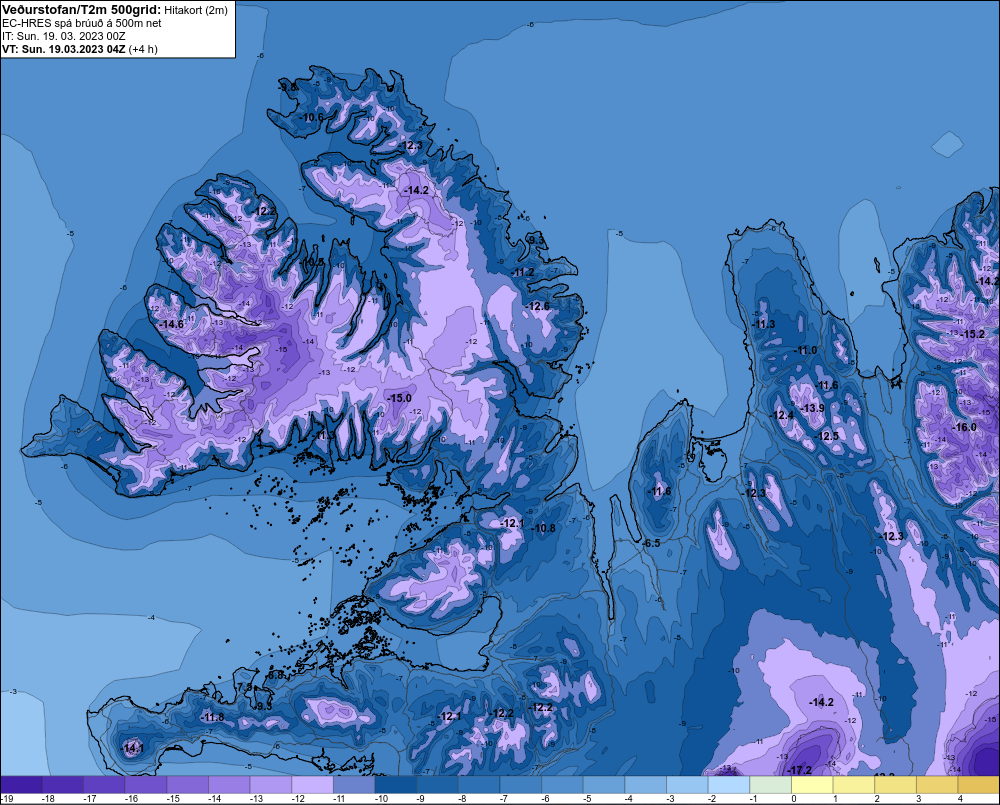Viewport: 1000px width, 805px height.
Task: Pick the legend swatch between -11 and -10
Action: (x=355, y=785)
